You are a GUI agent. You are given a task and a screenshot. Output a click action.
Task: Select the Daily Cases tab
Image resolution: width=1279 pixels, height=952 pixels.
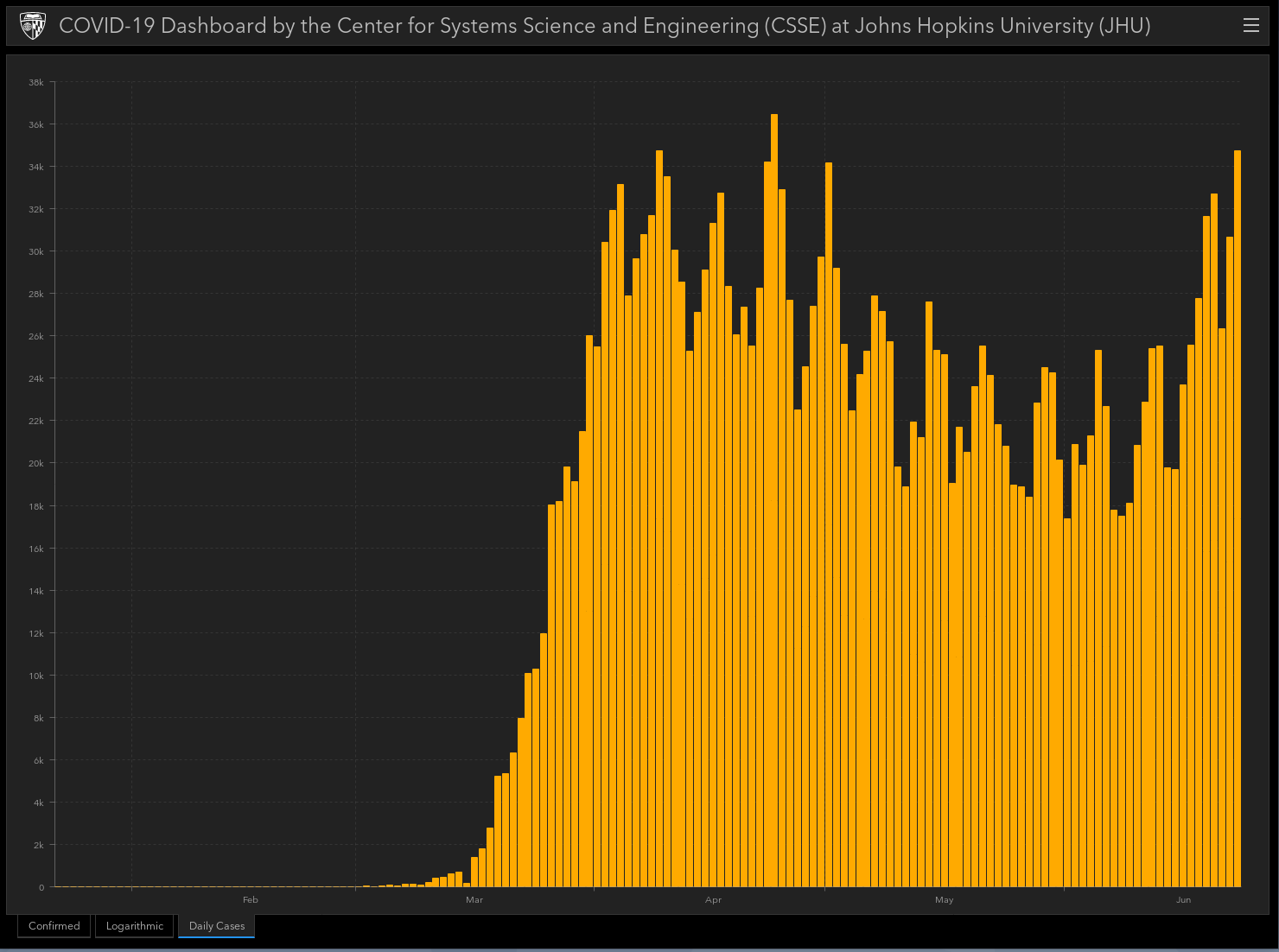(217, 926)
